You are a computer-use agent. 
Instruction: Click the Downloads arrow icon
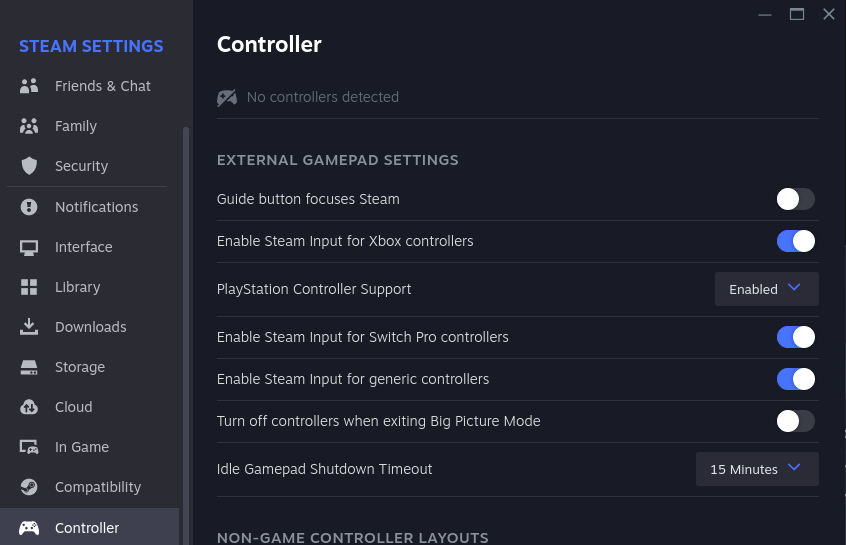pos(29,327)
